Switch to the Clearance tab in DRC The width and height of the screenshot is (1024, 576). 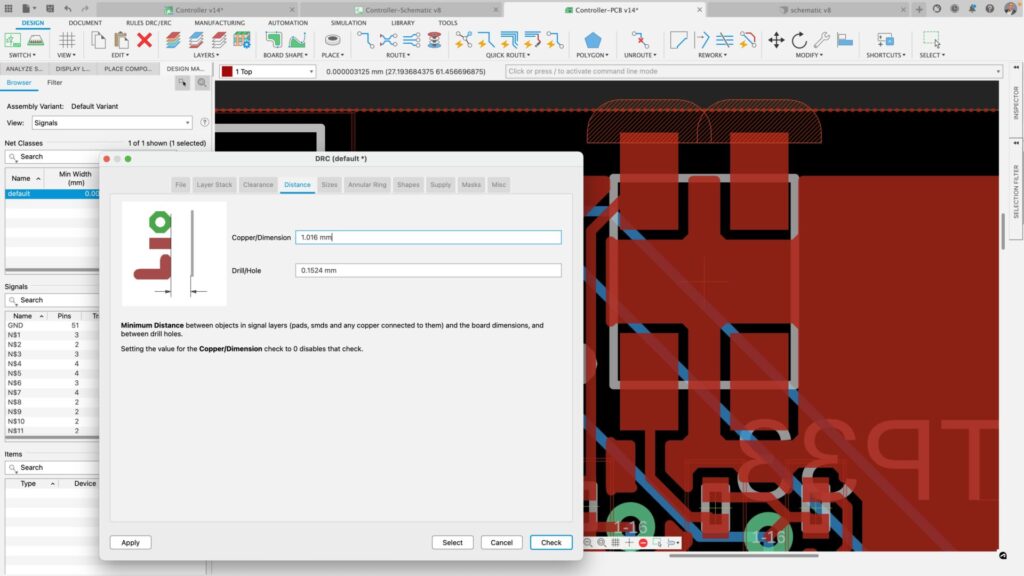click(x=258, y=185)
